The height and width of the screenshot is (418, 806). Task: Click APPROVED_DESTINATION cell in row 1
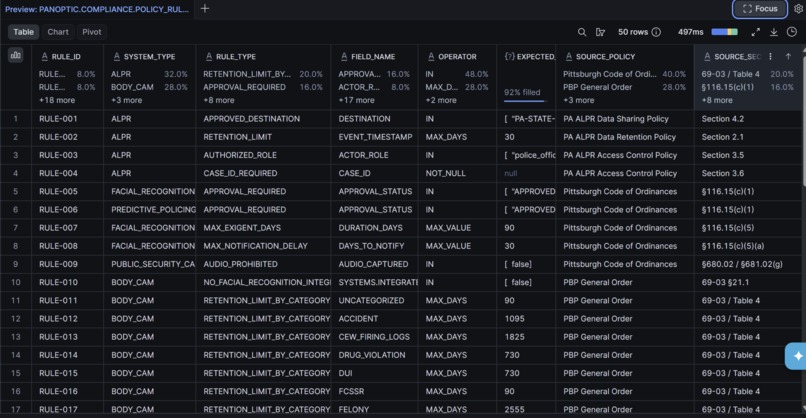tap(263, 119)
